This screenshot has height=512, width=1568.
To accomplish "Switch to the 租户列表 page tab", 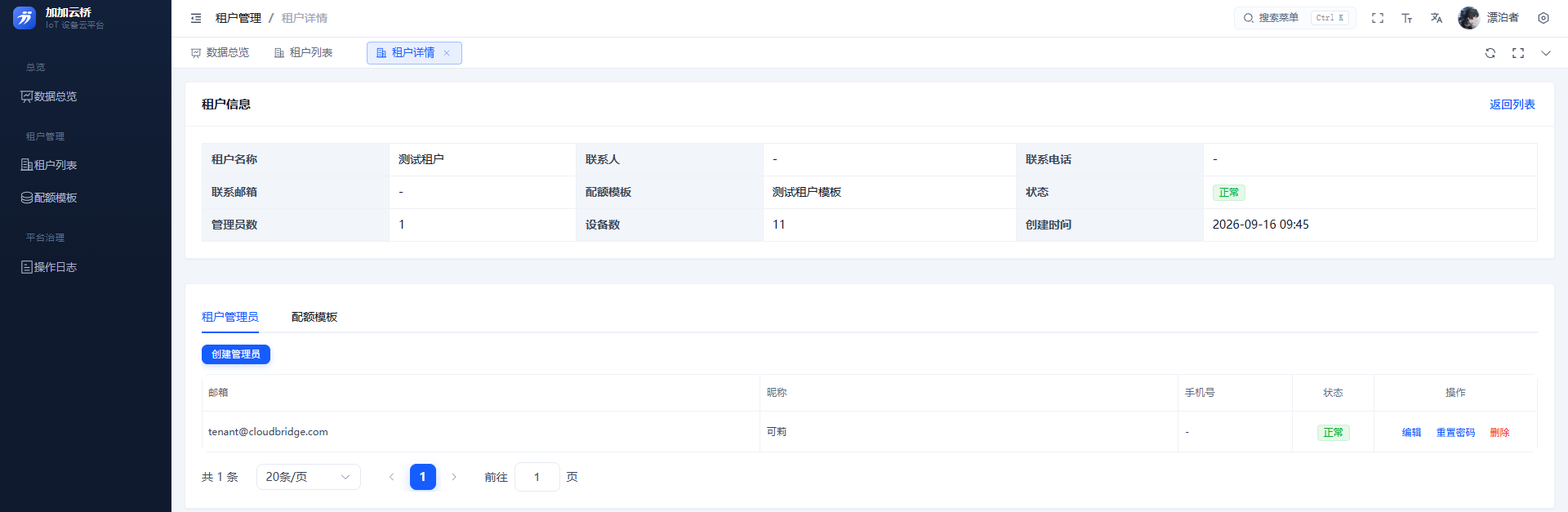I will point(303,53).
